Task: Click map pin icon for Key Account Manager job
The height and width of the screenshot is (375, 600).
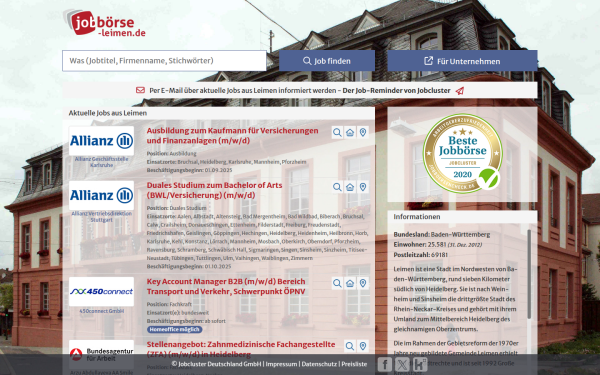Action: (x=363, y=283)
